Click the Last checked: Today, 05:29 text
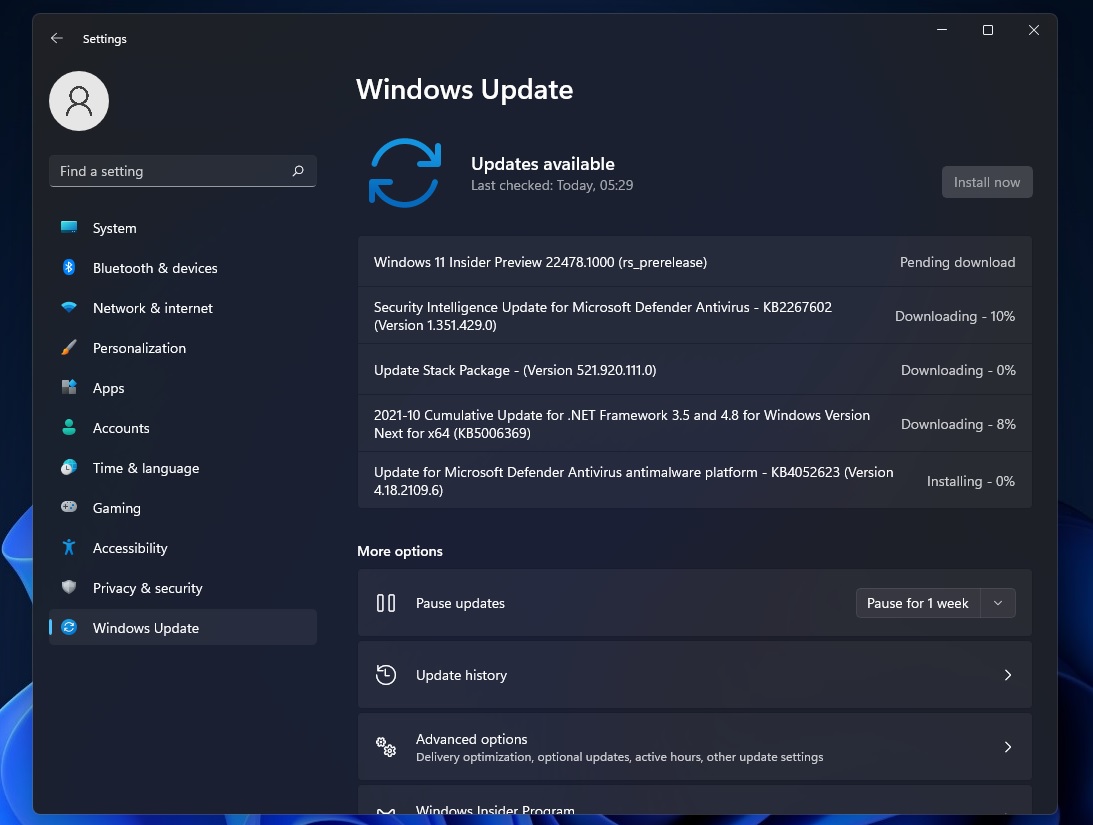Screen dimensions: 1093x825 pyautogui.click(x=552, y=185)
